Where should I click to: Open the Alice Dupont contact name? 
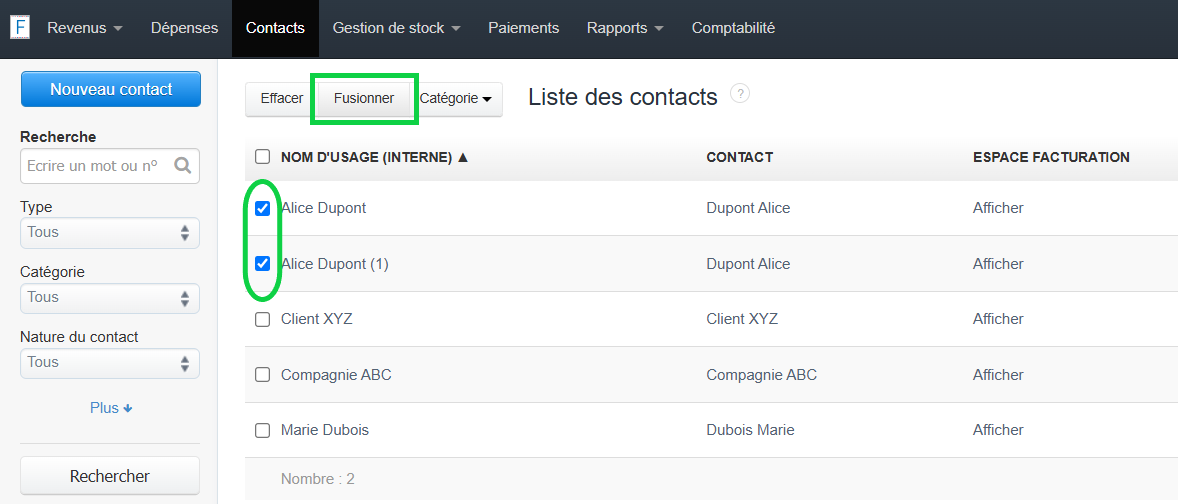point(323,208)
